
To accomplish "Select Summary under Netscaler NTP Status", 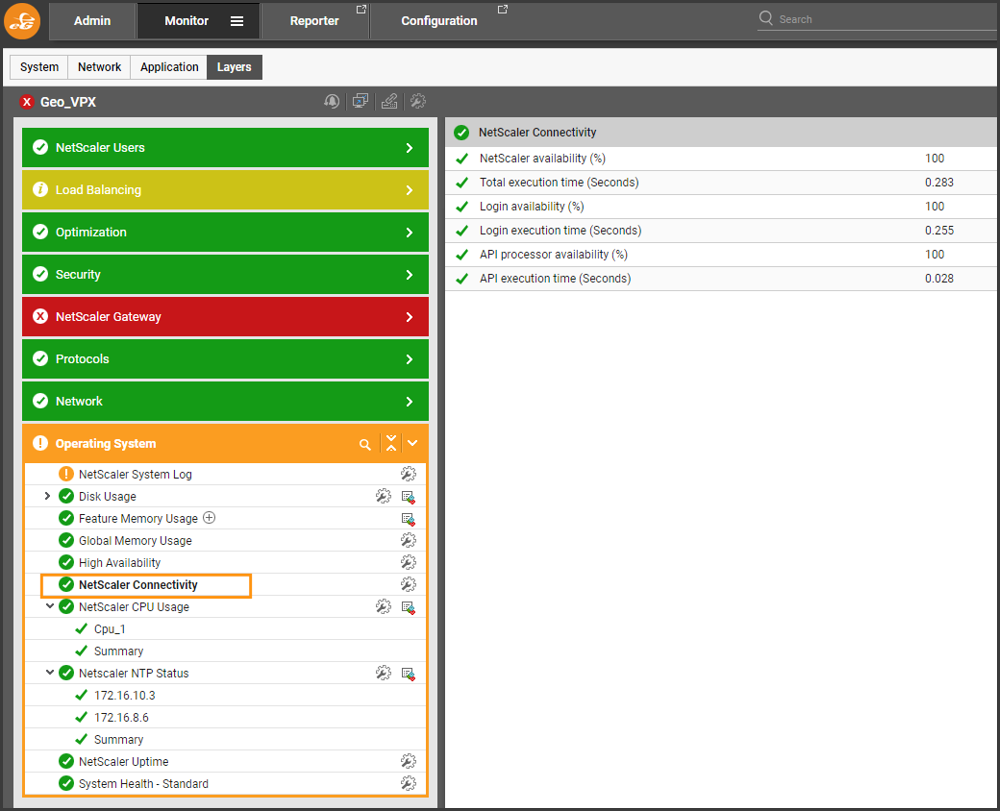I will click(119, 740).
